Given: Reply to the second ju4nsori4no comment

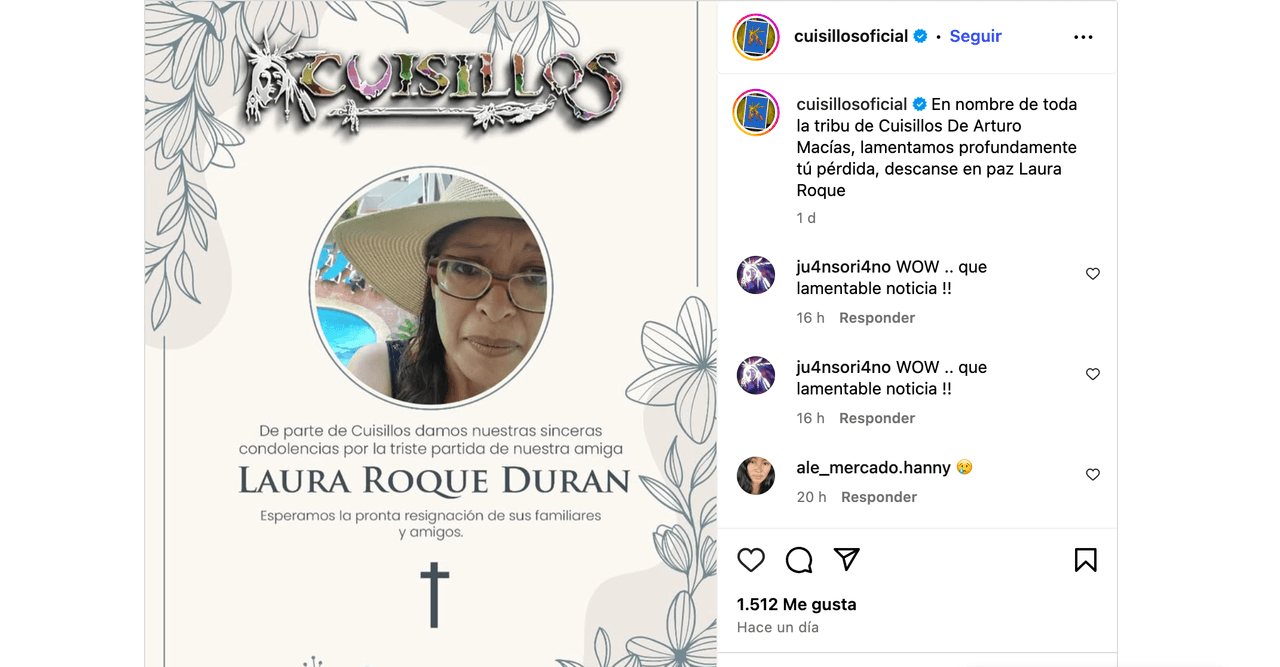Looking at the screenshot, I should (877, 418).
